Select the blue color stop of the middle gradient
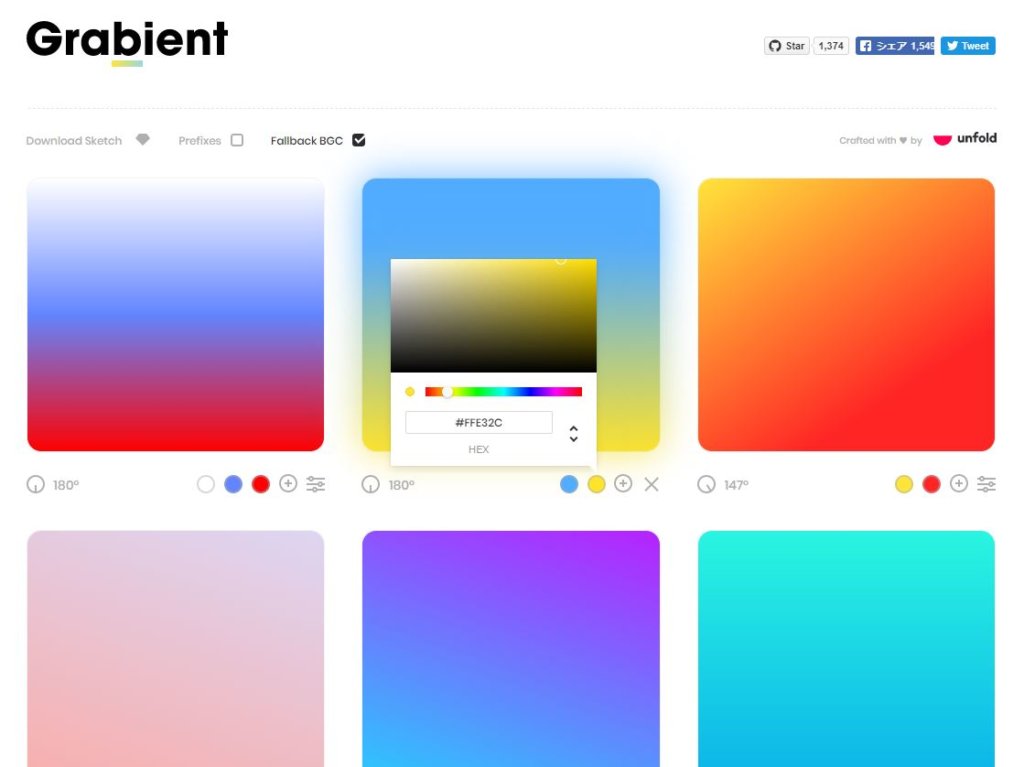The width and height of the screenshot is (1024, 767). click(x=569, y=484)
